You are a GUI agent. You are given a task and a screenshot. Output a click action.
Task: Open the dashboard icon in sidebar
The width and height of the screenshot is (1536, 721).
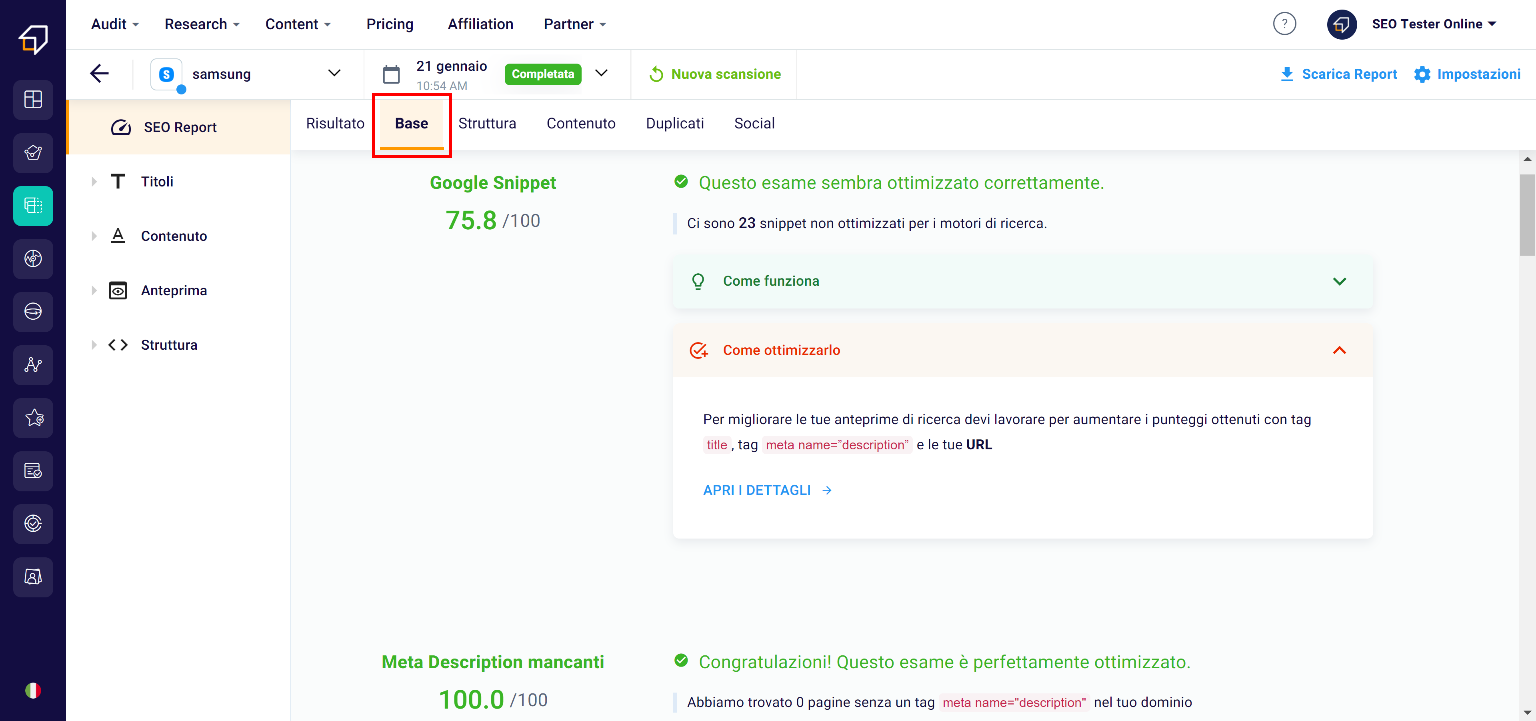tap(33, 99)
